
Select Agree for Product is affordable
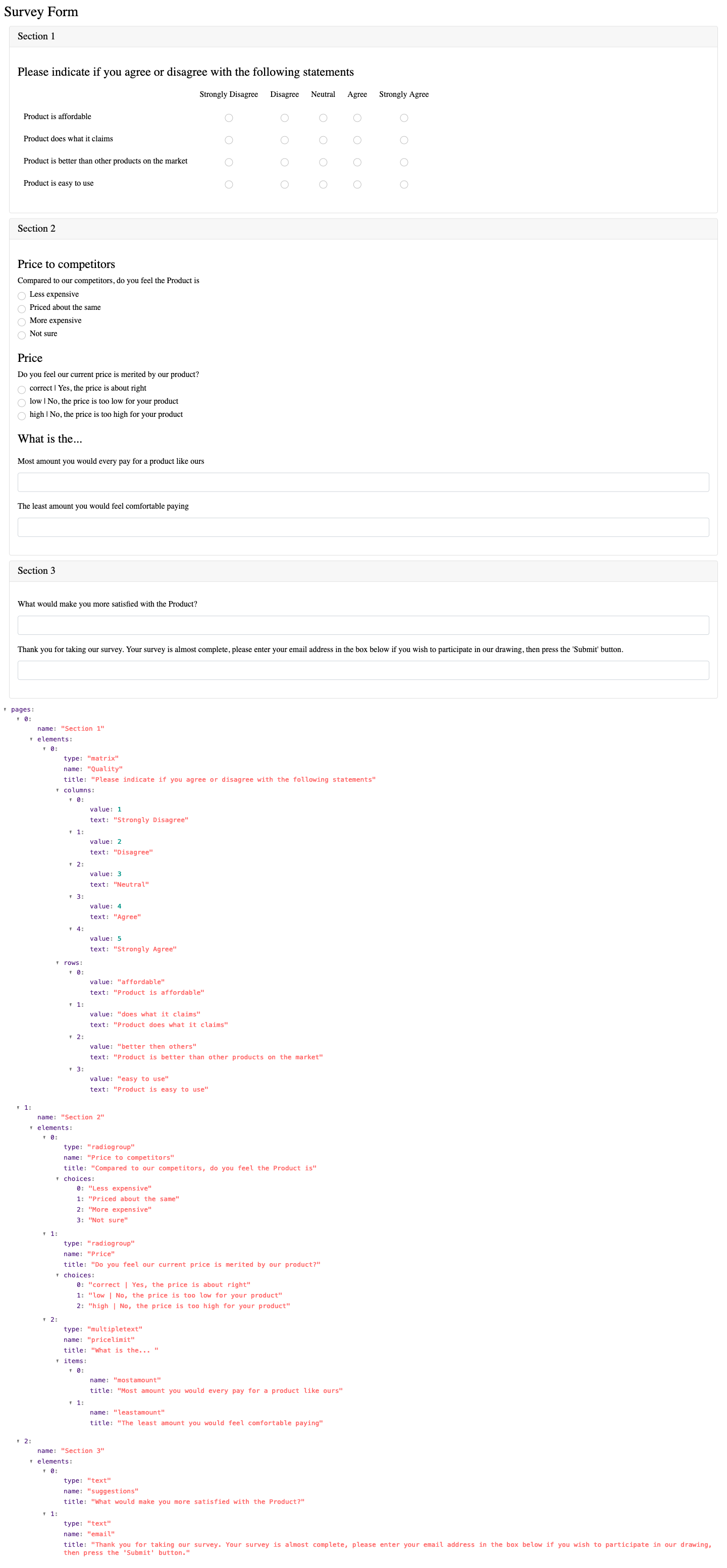pos(357,118)
